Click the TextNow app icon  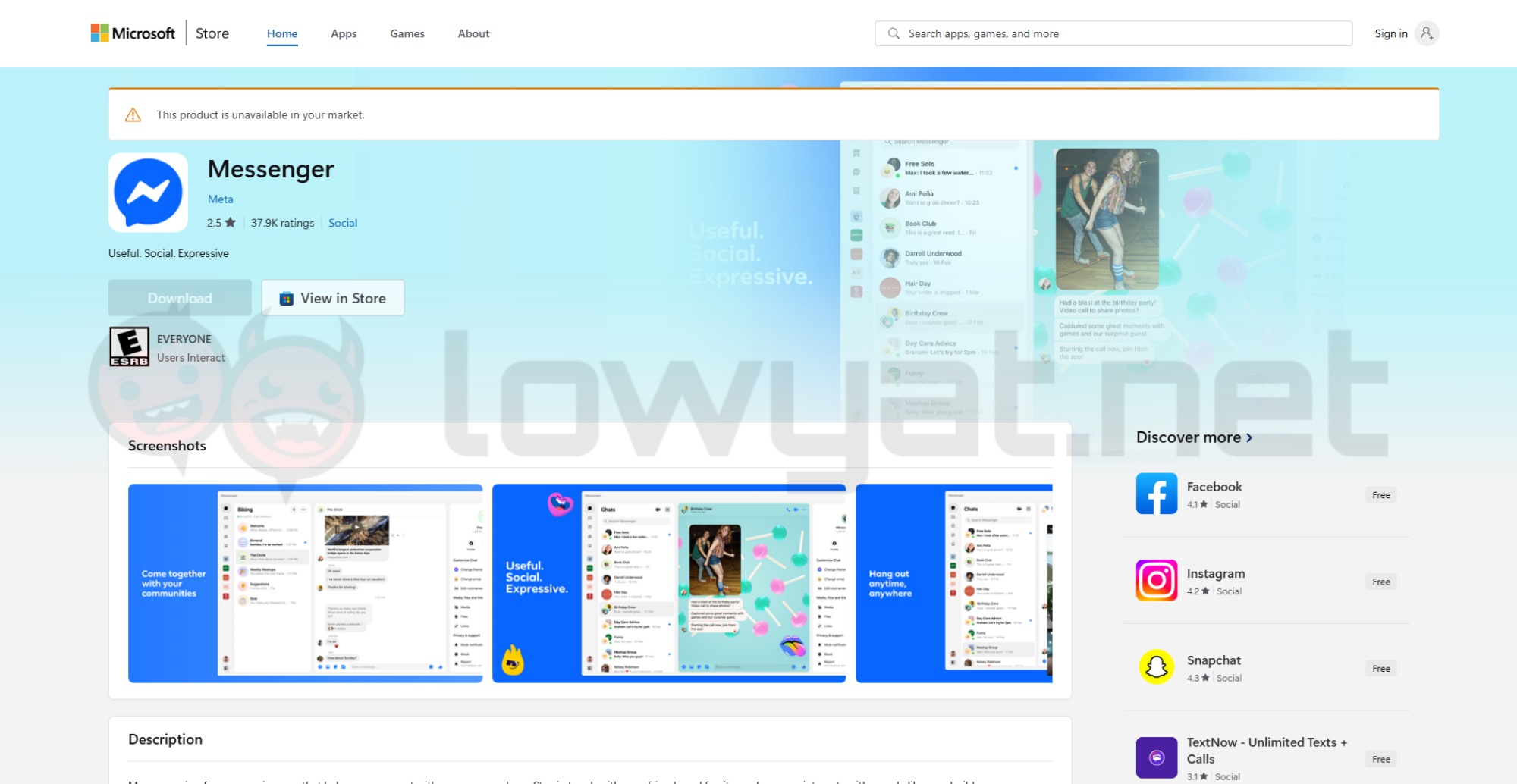(1156, 757)
